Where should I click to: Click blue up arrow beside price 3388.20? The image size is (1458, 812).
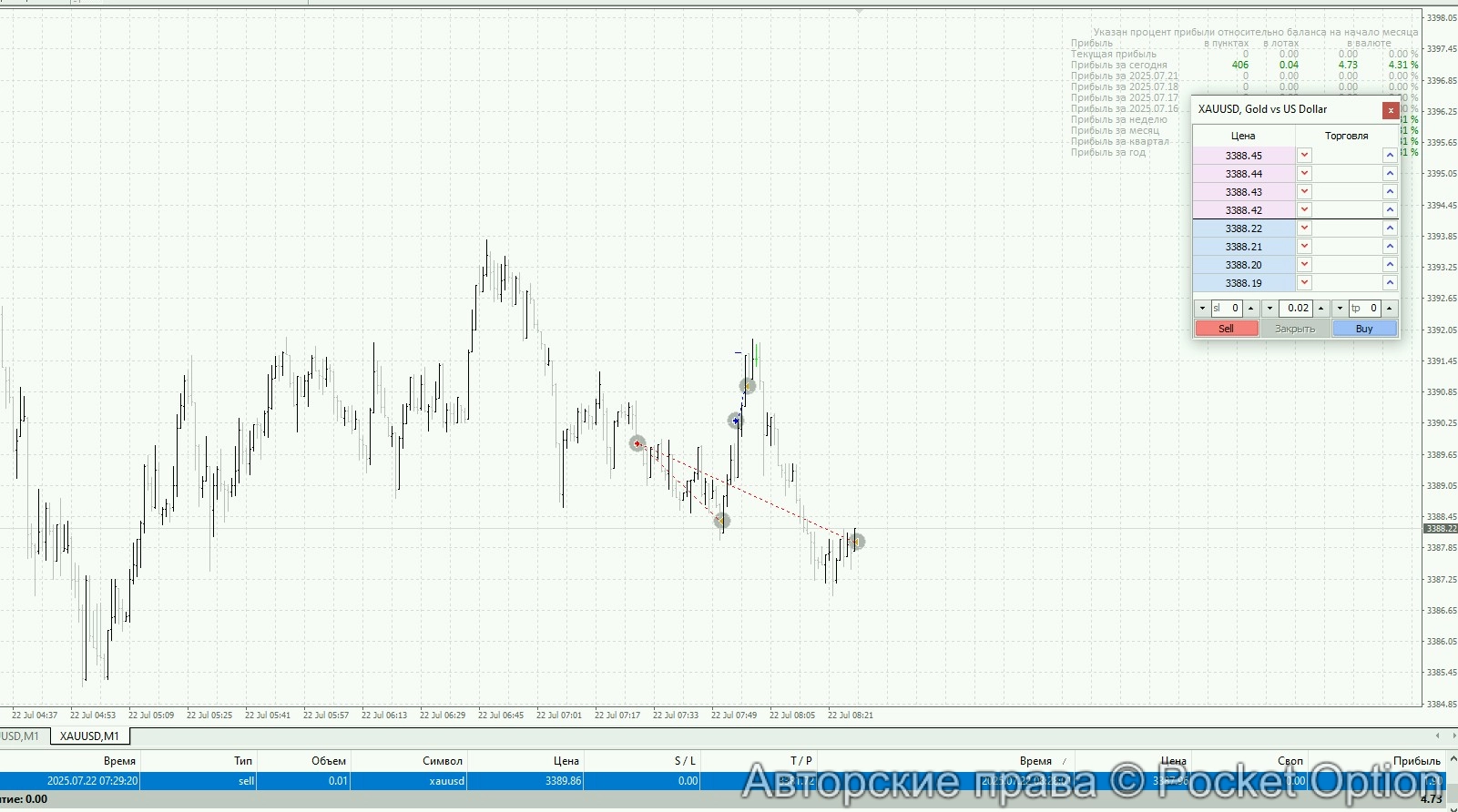click(1390, 264)
